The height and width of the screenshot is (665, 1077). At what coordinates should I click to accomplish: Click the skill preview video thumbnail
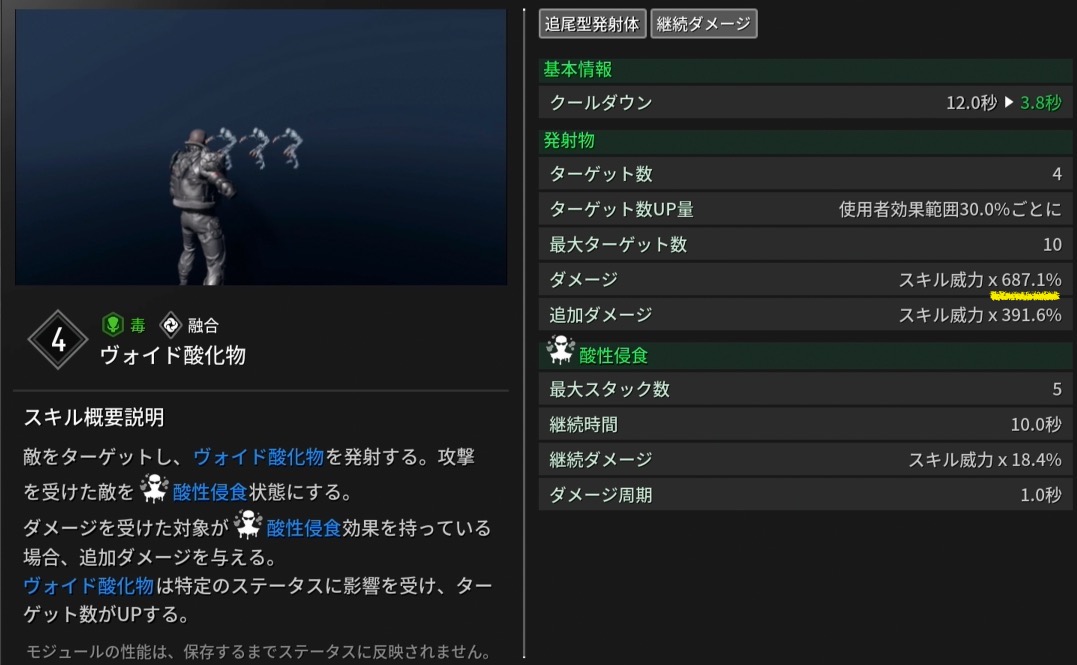261,147
